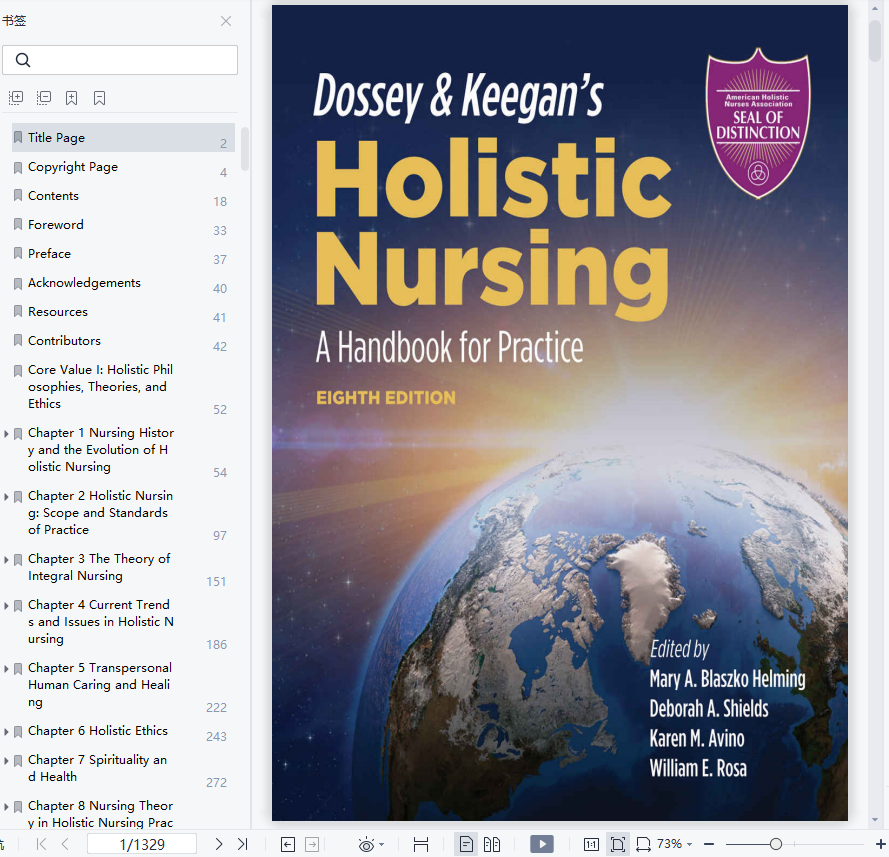The width and height of the screenshot is (889, 857).
Task: Open eye protection mode dropdown arrow
Action: [x=382, y=845]
